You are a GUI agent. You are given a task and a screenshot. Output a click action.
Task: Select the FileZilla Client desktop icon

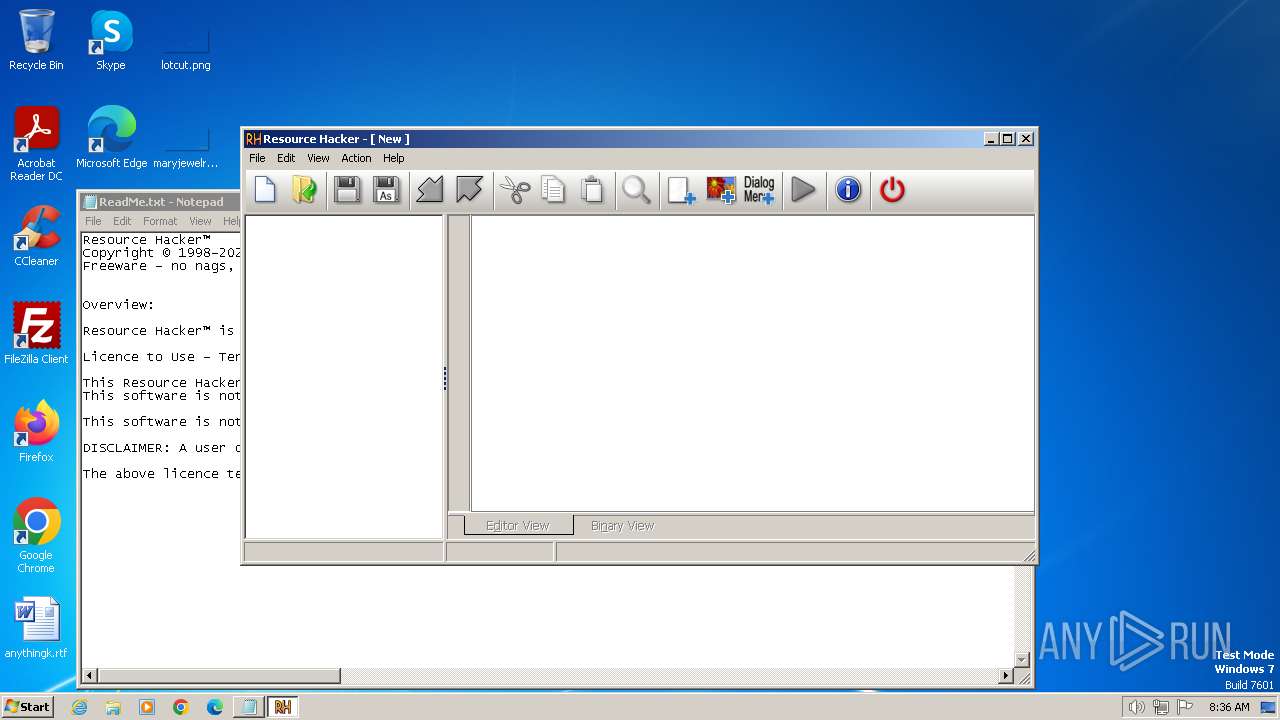point(36,333)
